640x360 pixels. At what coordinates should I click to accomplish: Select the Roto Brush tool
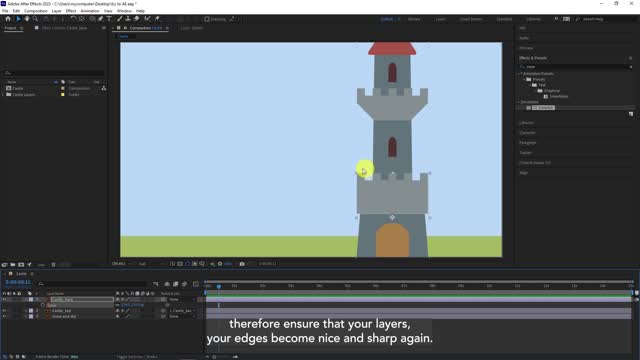pyautogui.click(x=147, y=19)
